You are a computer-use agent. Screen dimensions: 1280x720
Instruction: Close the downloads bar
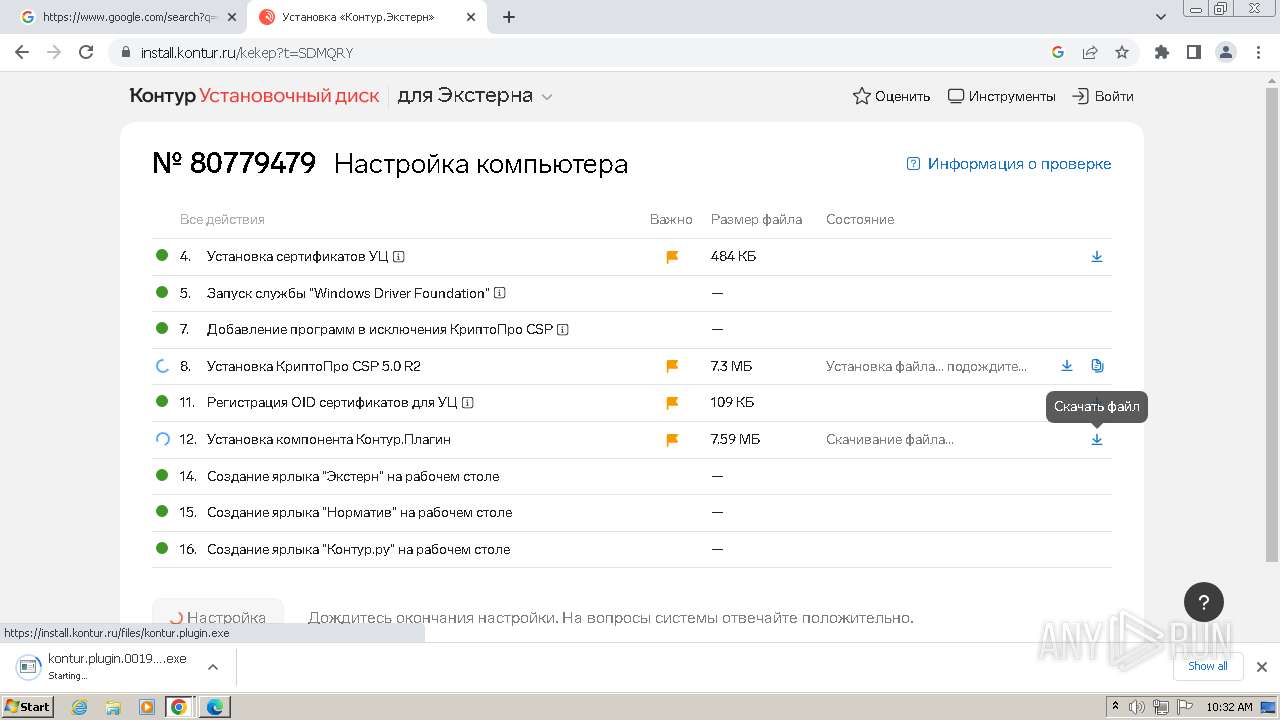pyautogui.click(x=1262, y=667)
